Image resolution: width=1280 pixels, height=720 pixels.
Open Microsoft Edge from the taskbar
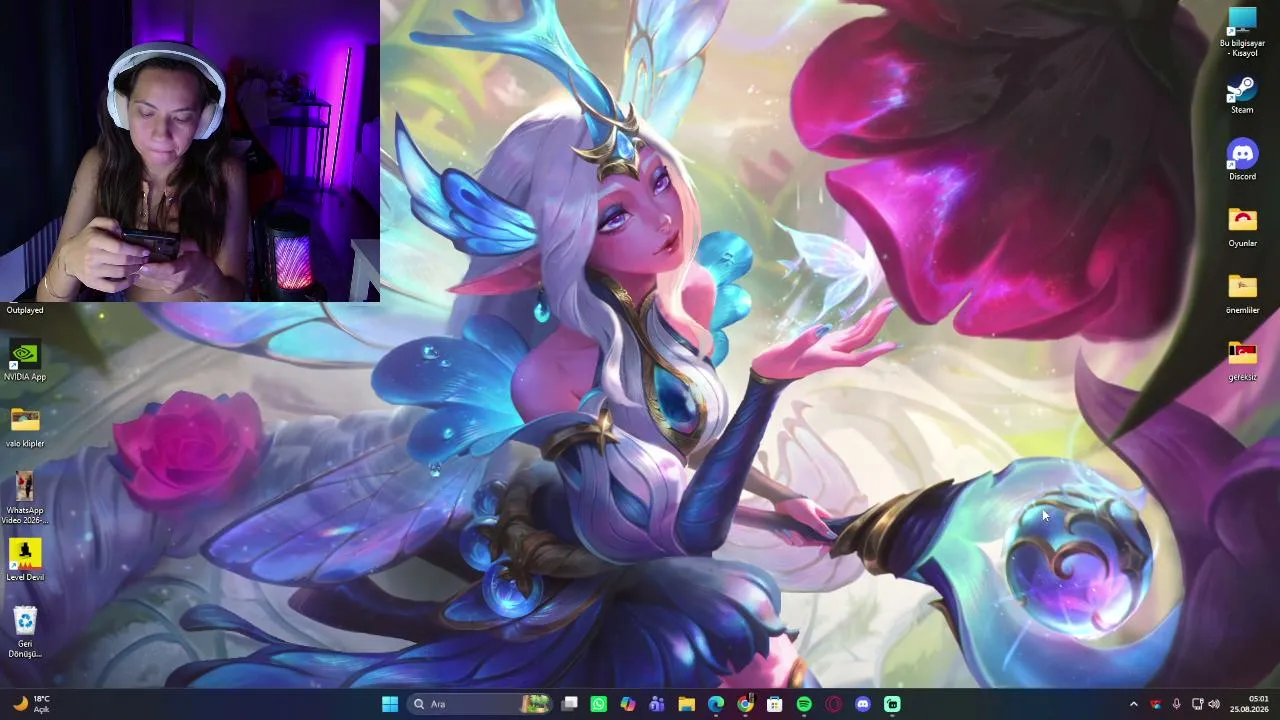pos(716,704)
